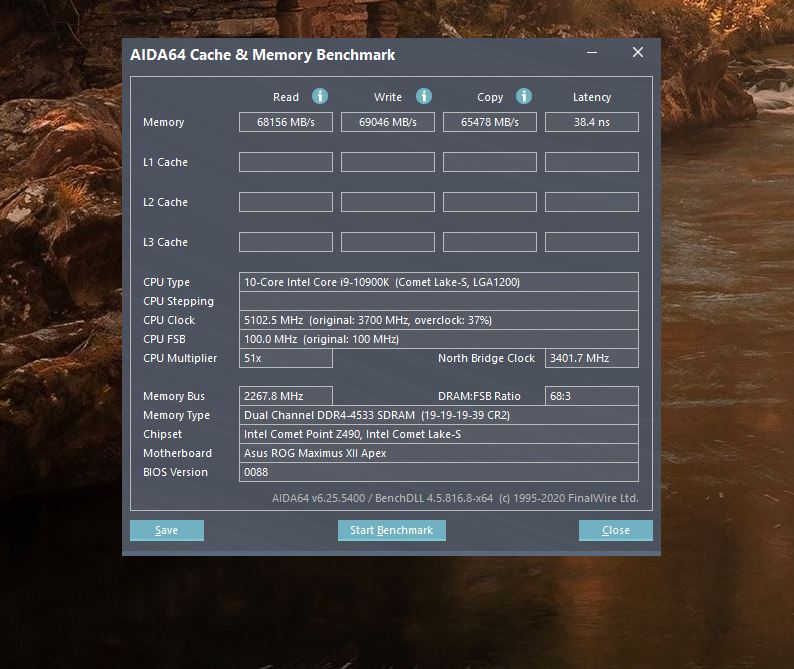This screenshot has width=794, height=669.
Task: Click the info icon next to Write
Action: pyautogui.click(x=424, y=96)
